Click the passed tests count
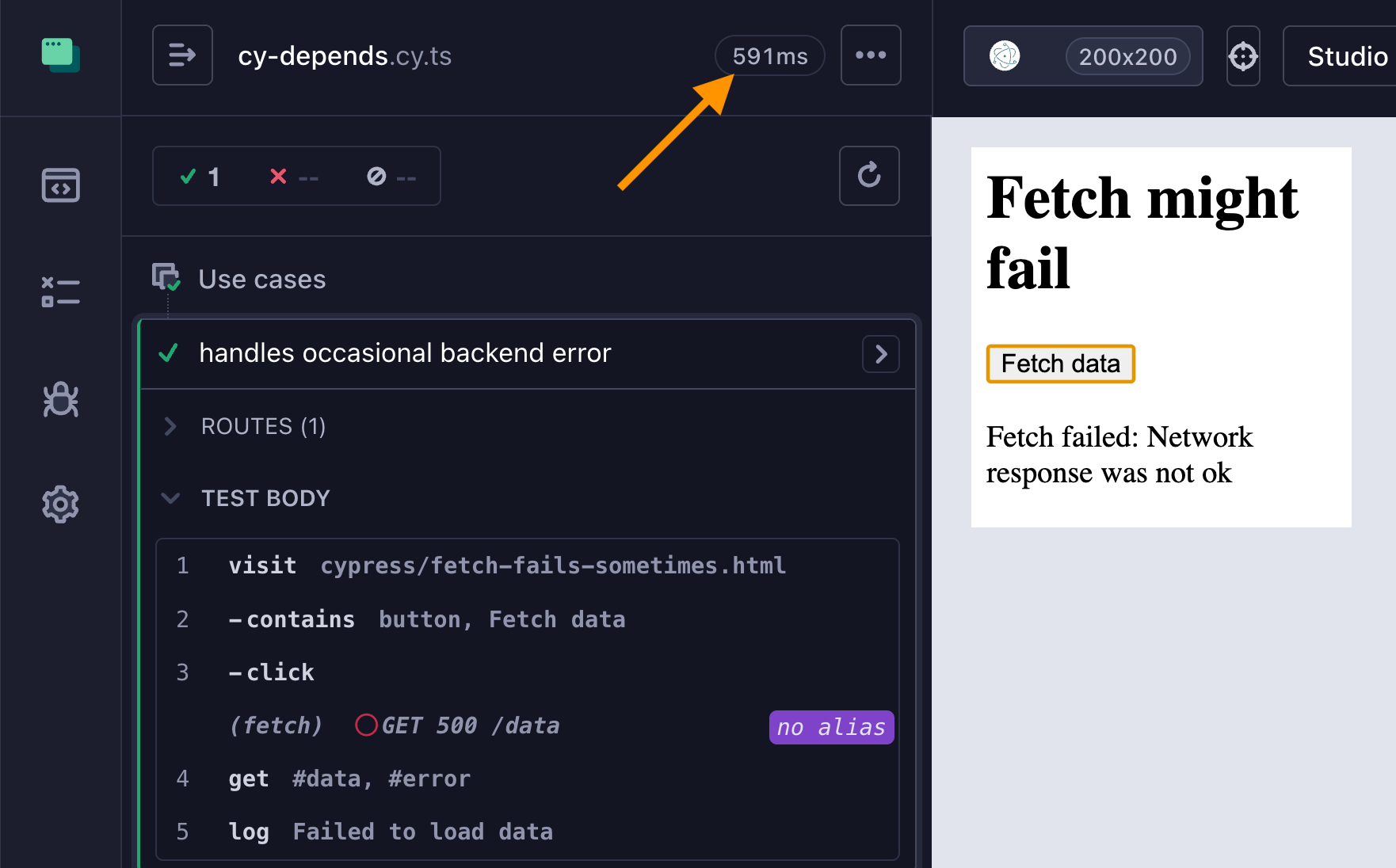 pos(200,177)
